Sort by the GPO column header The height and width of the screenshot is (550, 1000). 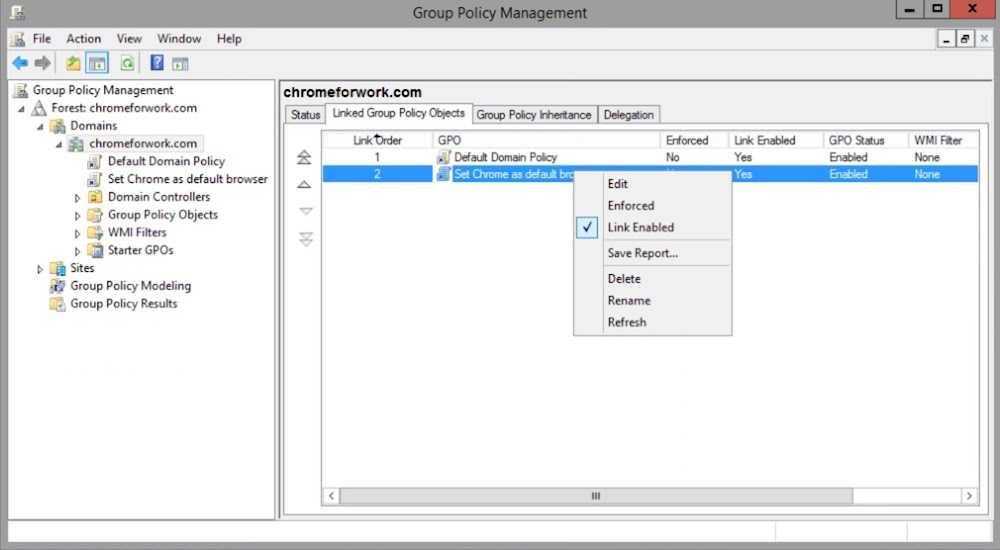coord(547,140)
